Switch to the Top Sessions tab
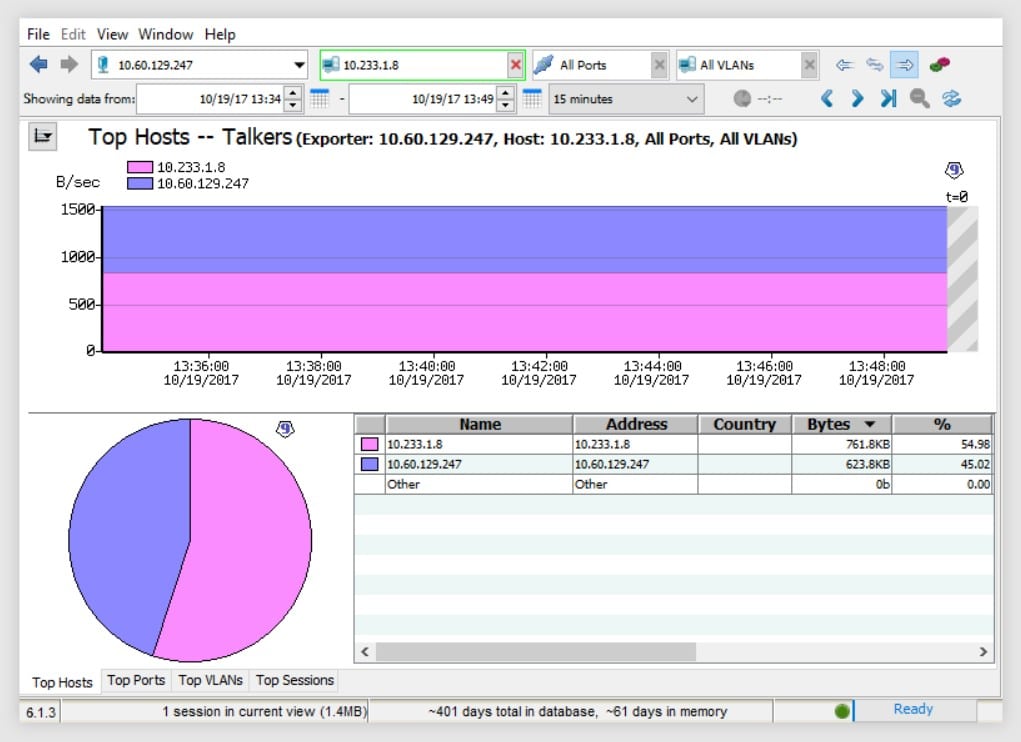This screenshot has width=1021, height=742. pyautogui.click(x=294, y=680)
